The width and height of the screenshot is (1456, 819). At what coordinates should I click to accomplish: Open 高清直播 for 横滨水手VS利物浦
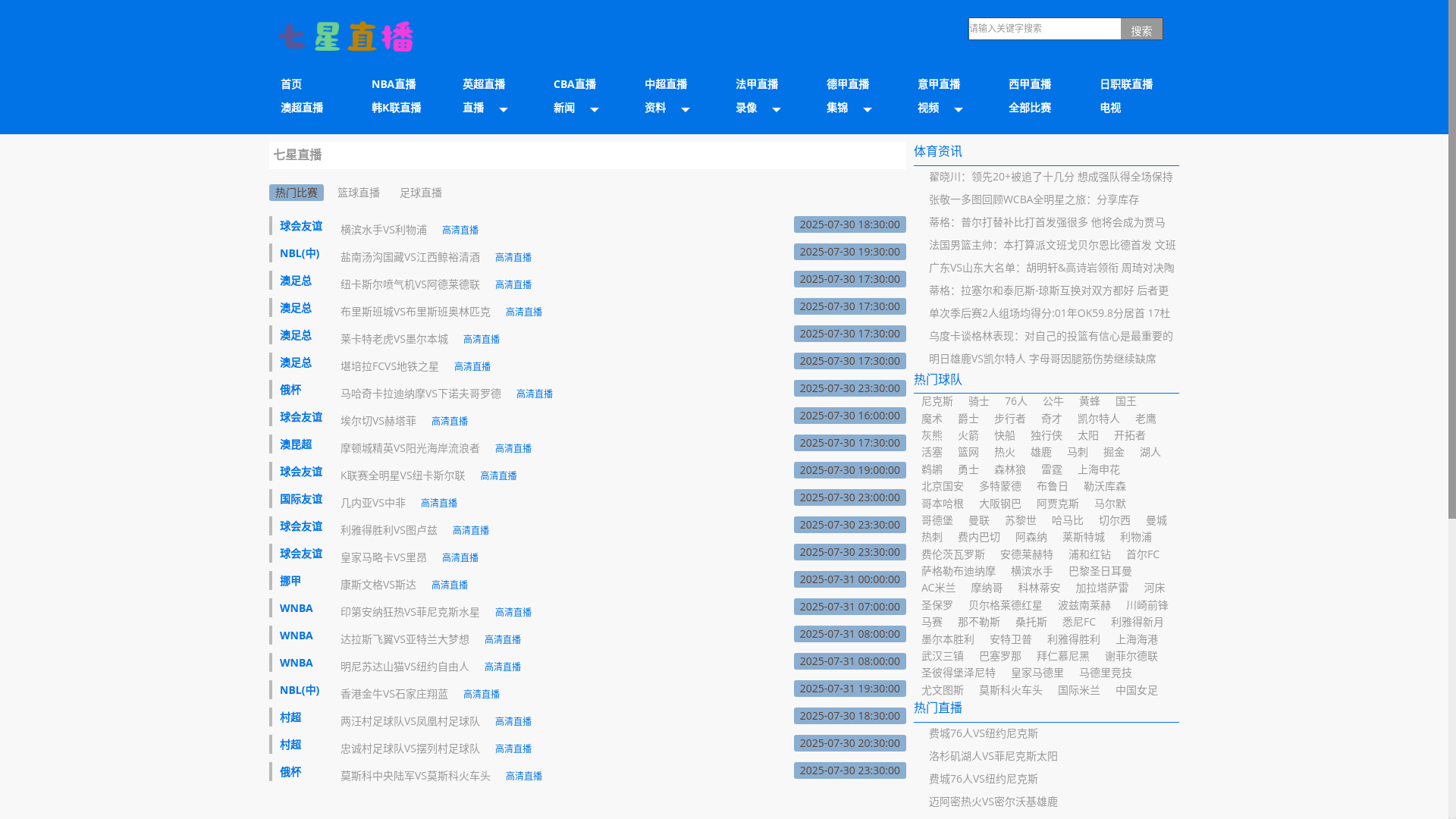pyautogui.click(x=460, y=230)
